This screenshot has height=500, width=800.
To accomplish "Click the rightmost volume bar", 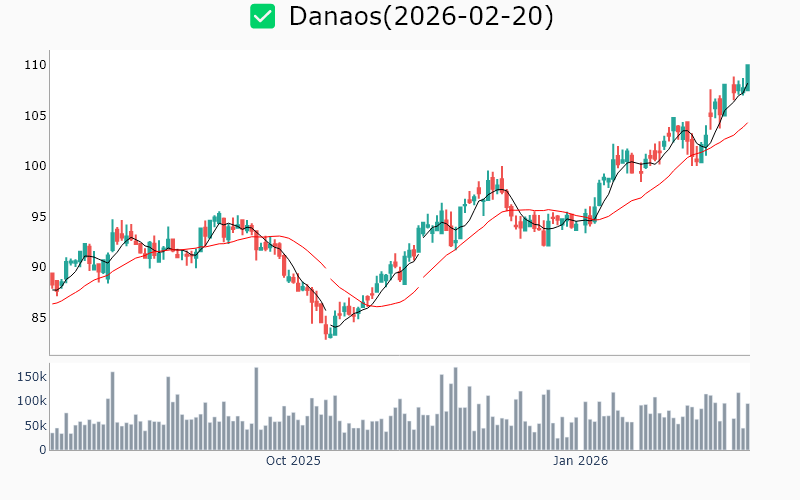I will pos(747,427).
